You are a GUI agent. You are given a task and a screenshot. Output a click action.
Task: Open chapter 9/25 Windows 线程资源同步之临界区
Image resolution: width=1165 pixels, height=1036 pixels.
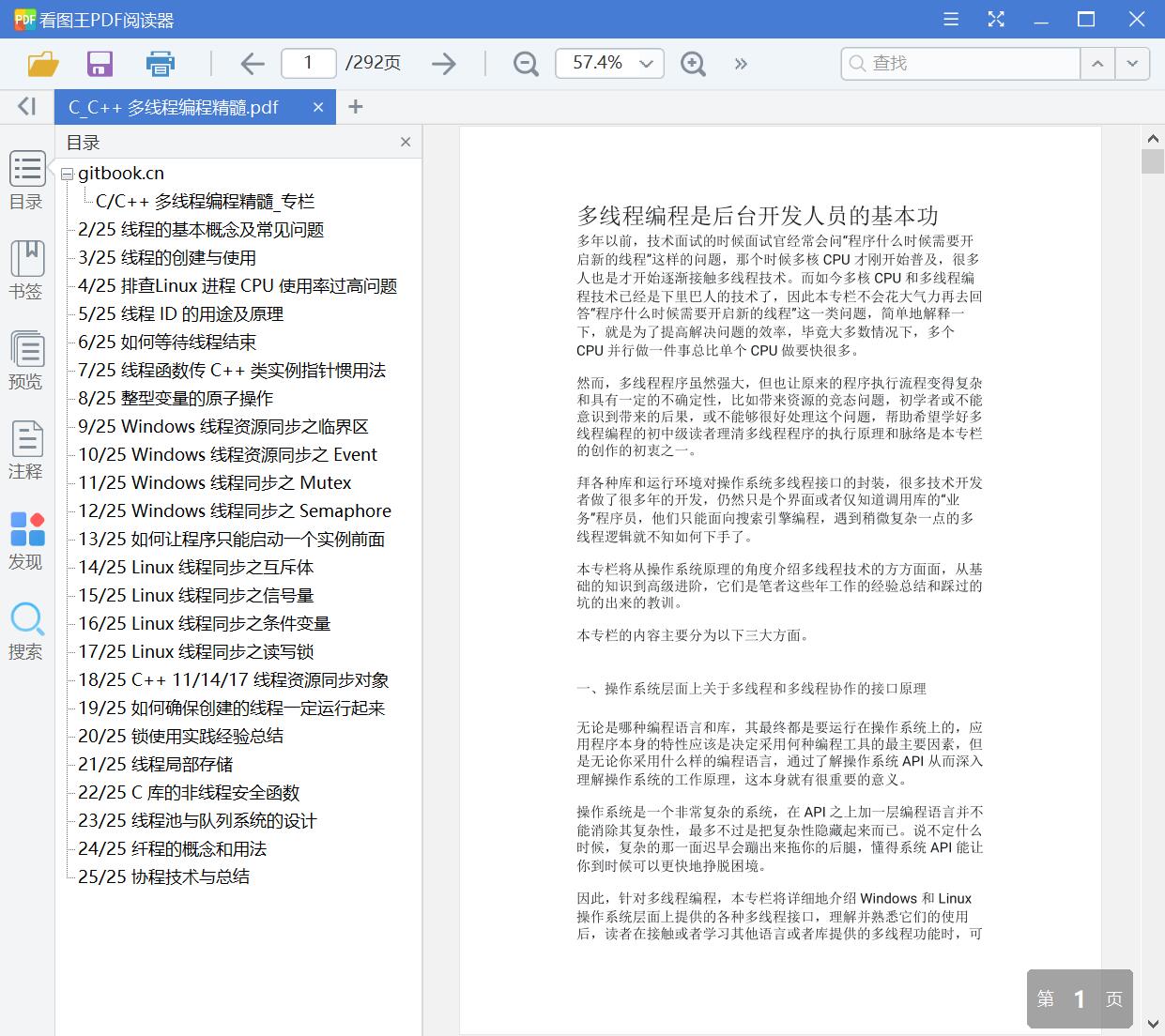pyautogui.click(x=222, y=426)
